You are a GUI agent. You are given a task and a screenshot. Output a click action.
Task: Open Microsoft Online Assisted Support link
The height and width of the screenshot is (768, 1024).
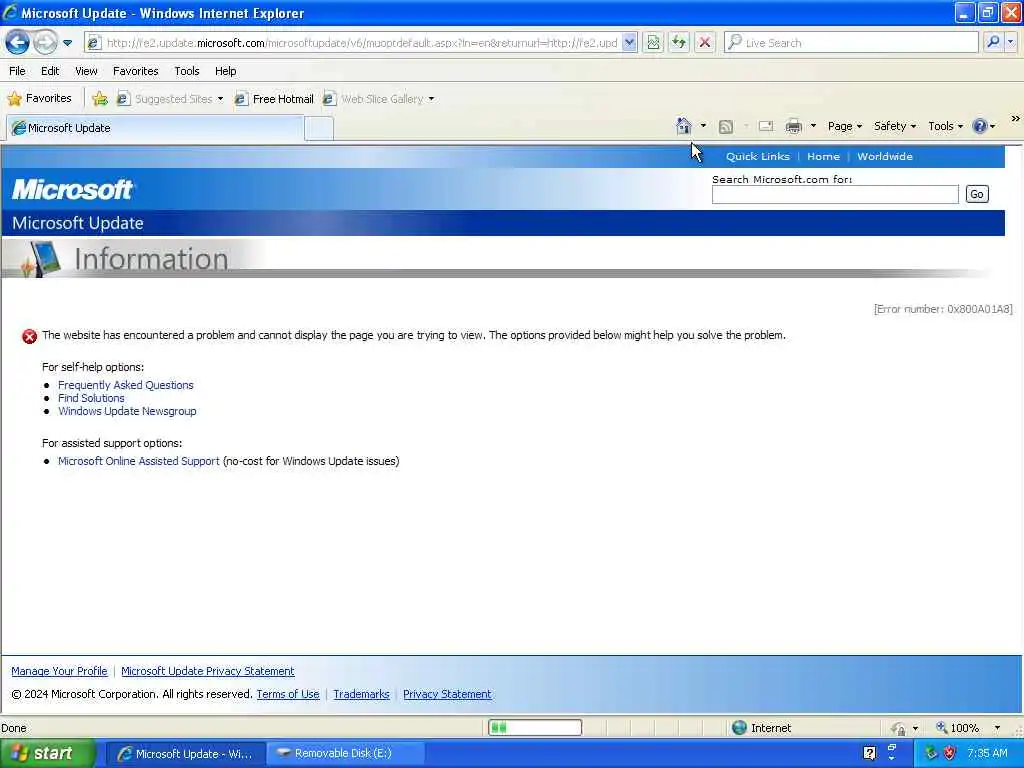coord(138,461)
